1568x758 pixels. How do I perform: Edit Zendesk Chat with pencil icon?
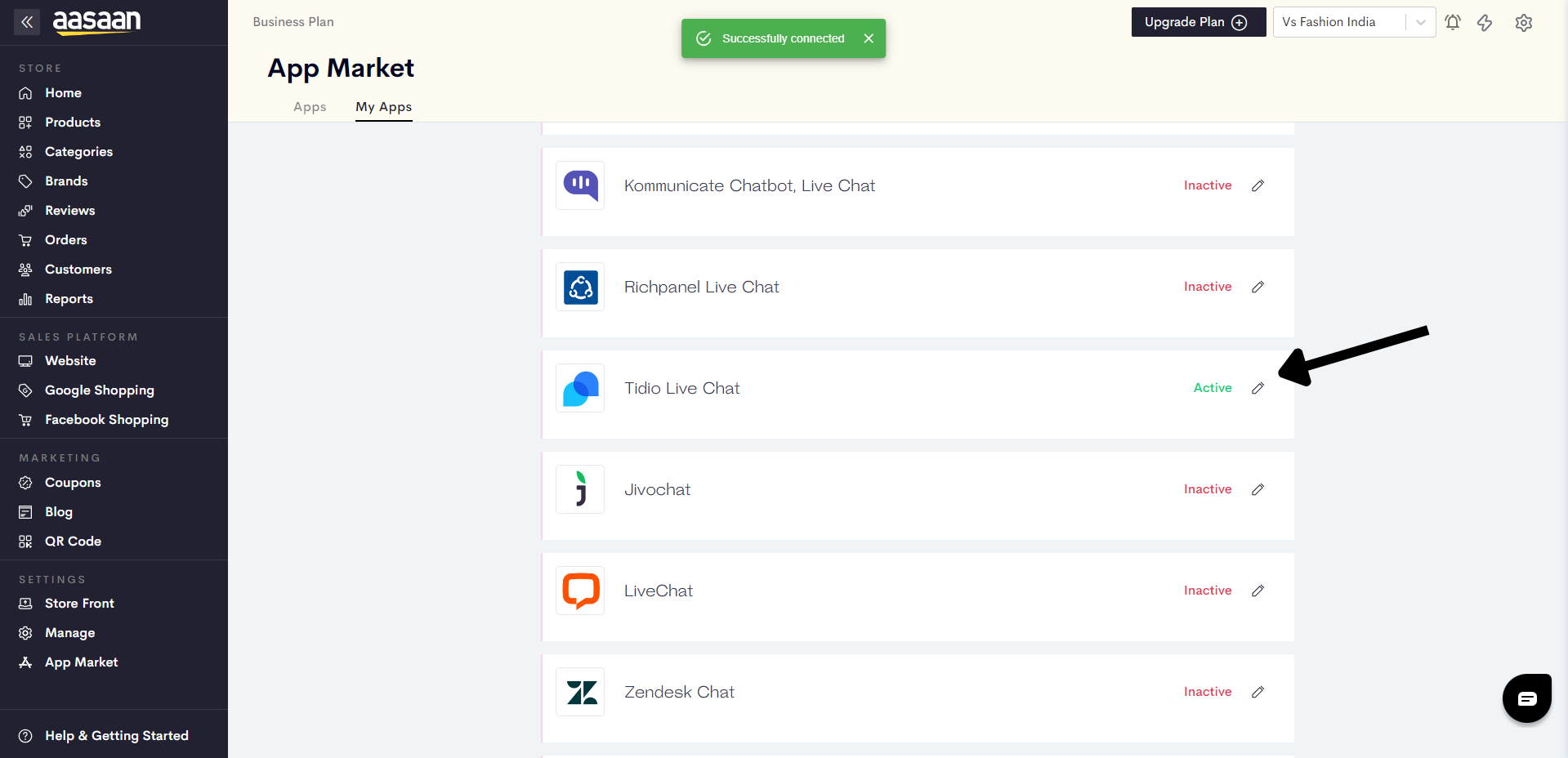tap(1258, 692)
